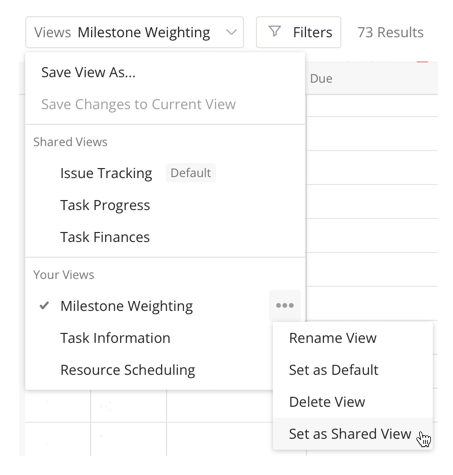Select Set as Default option
The image size is (453, 475).
tap(333, 370)
